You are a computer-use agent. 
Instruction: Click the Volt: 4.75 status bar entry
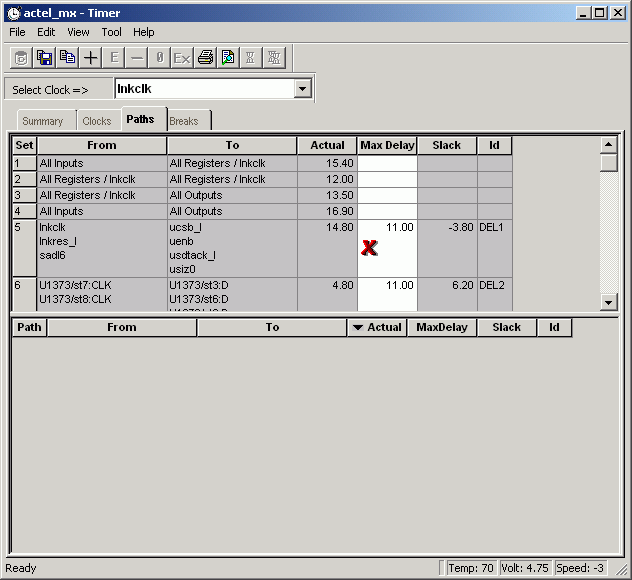pyautogui.click(x=525, y=568)
